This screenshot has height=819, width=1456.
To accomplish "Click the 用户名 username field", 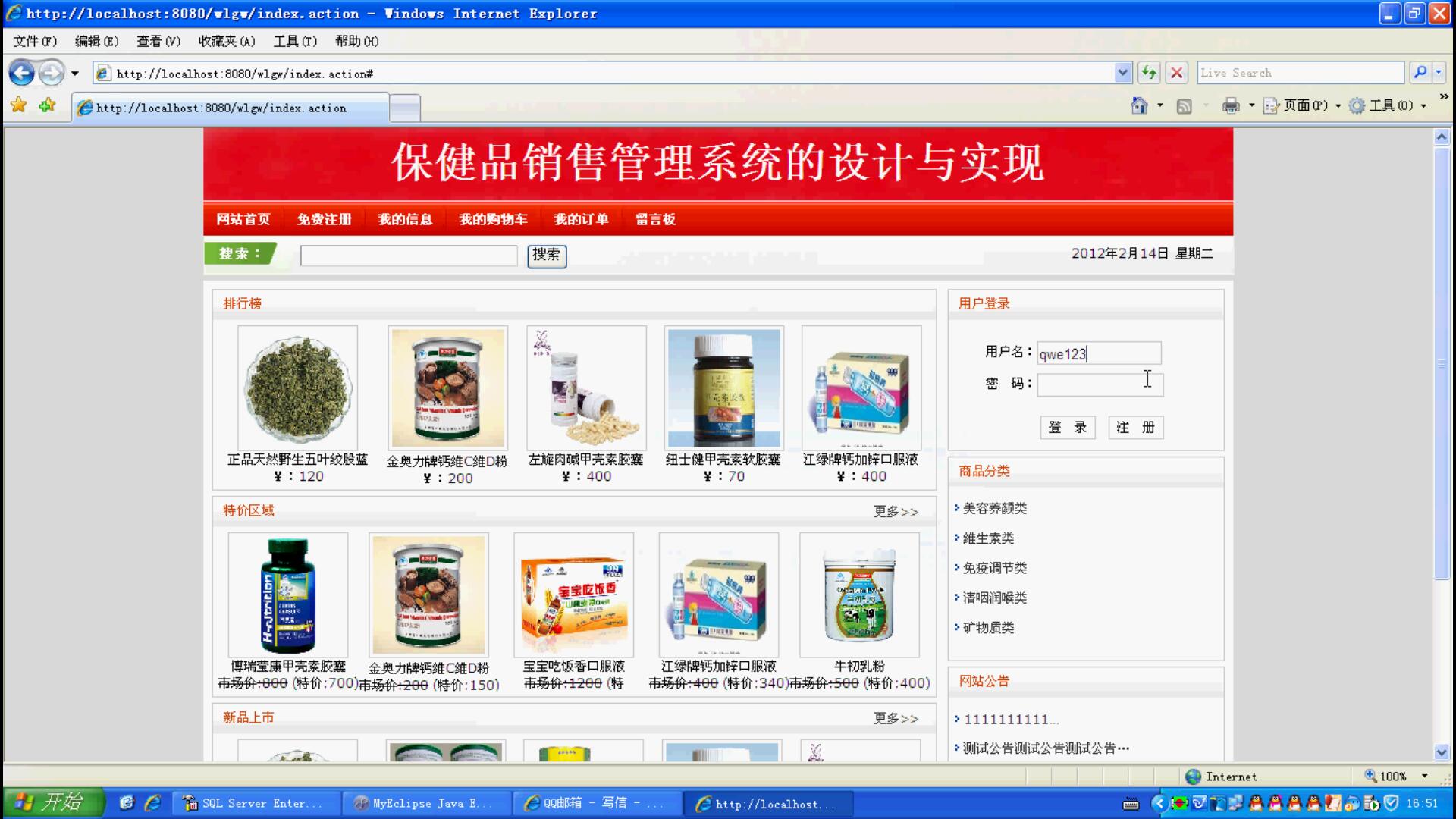I will click(1099, 353).
